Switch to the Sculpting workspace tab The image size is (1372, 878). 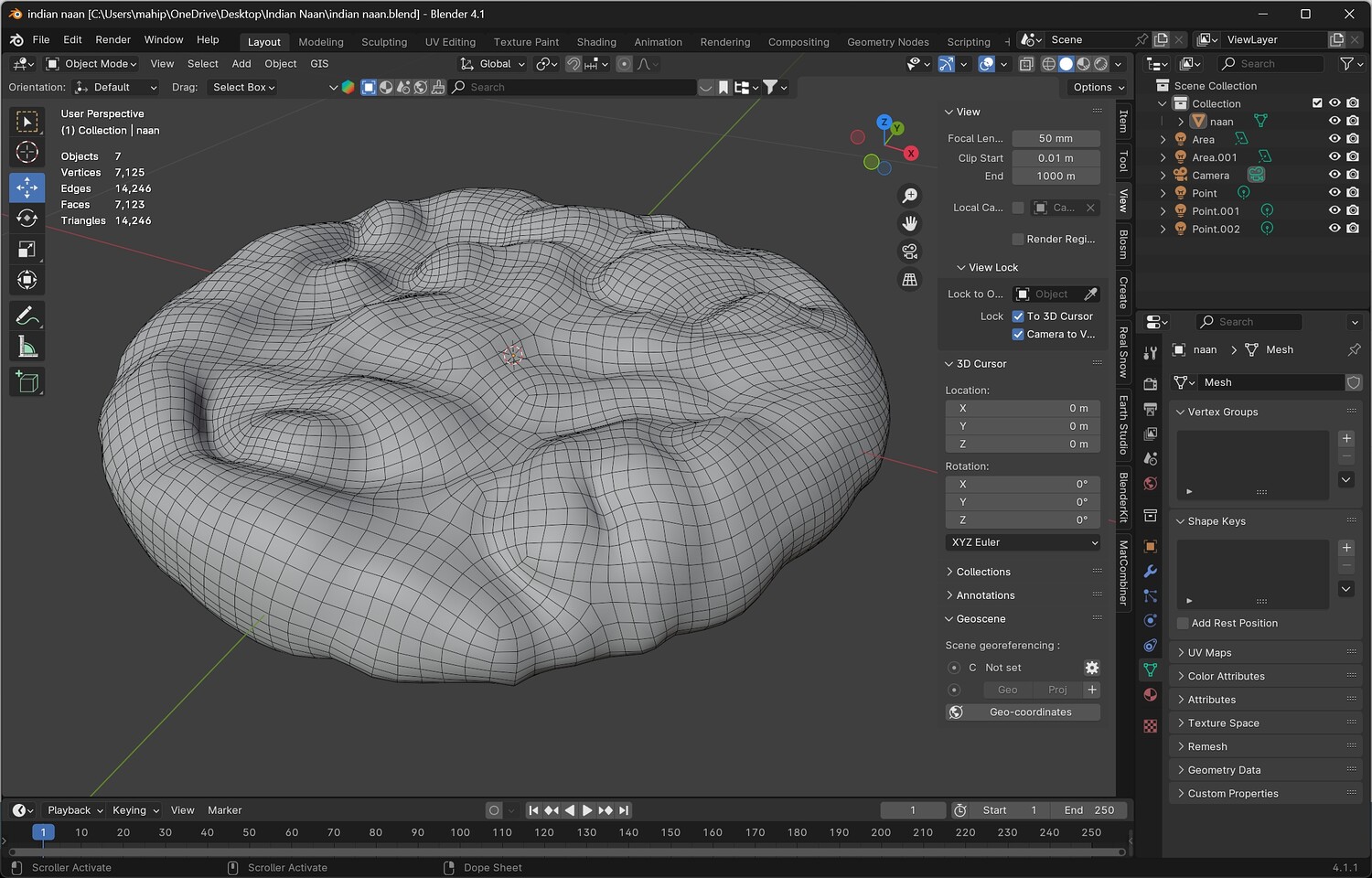pos(384,42)
